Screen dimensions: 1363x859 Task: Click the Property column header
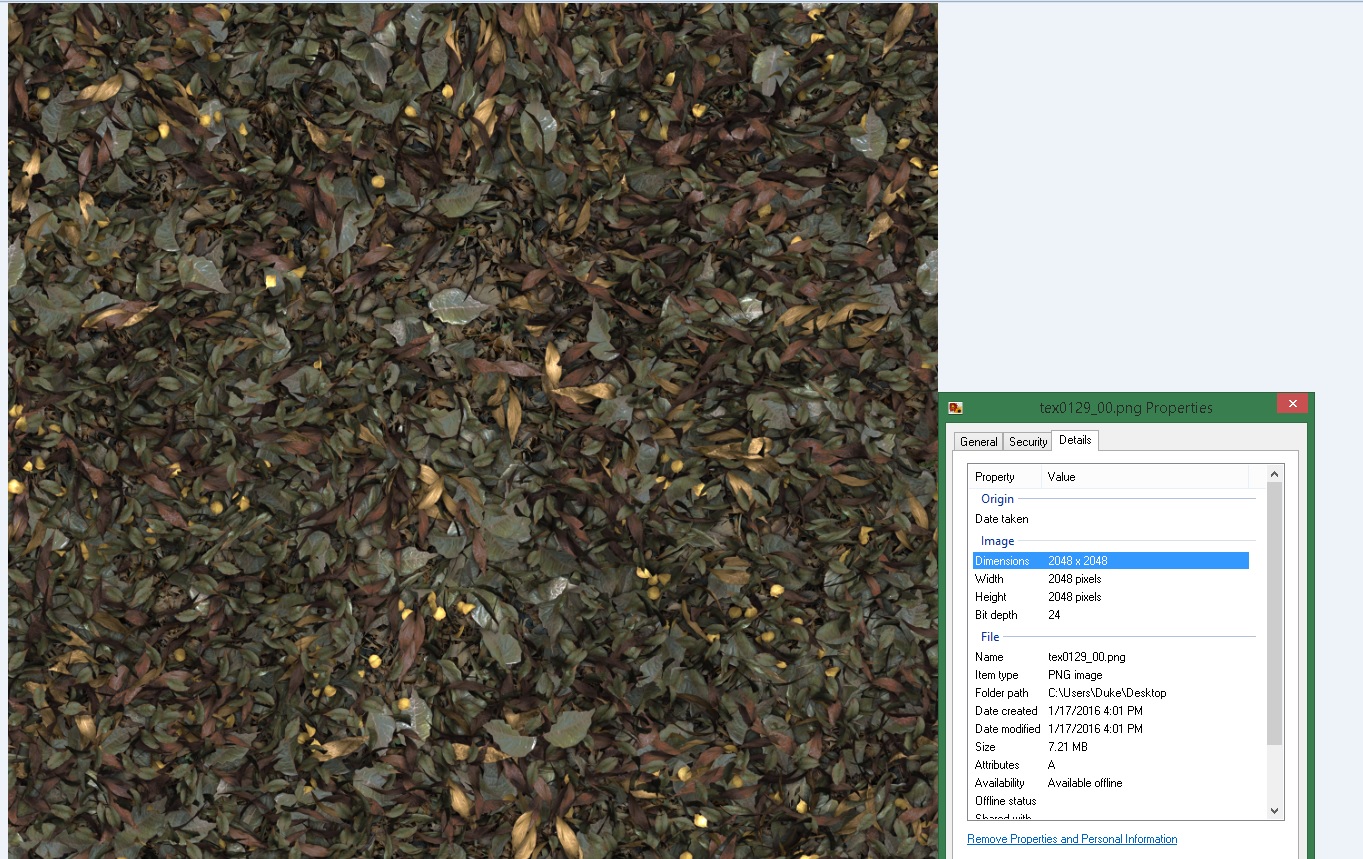[1005, 477]
